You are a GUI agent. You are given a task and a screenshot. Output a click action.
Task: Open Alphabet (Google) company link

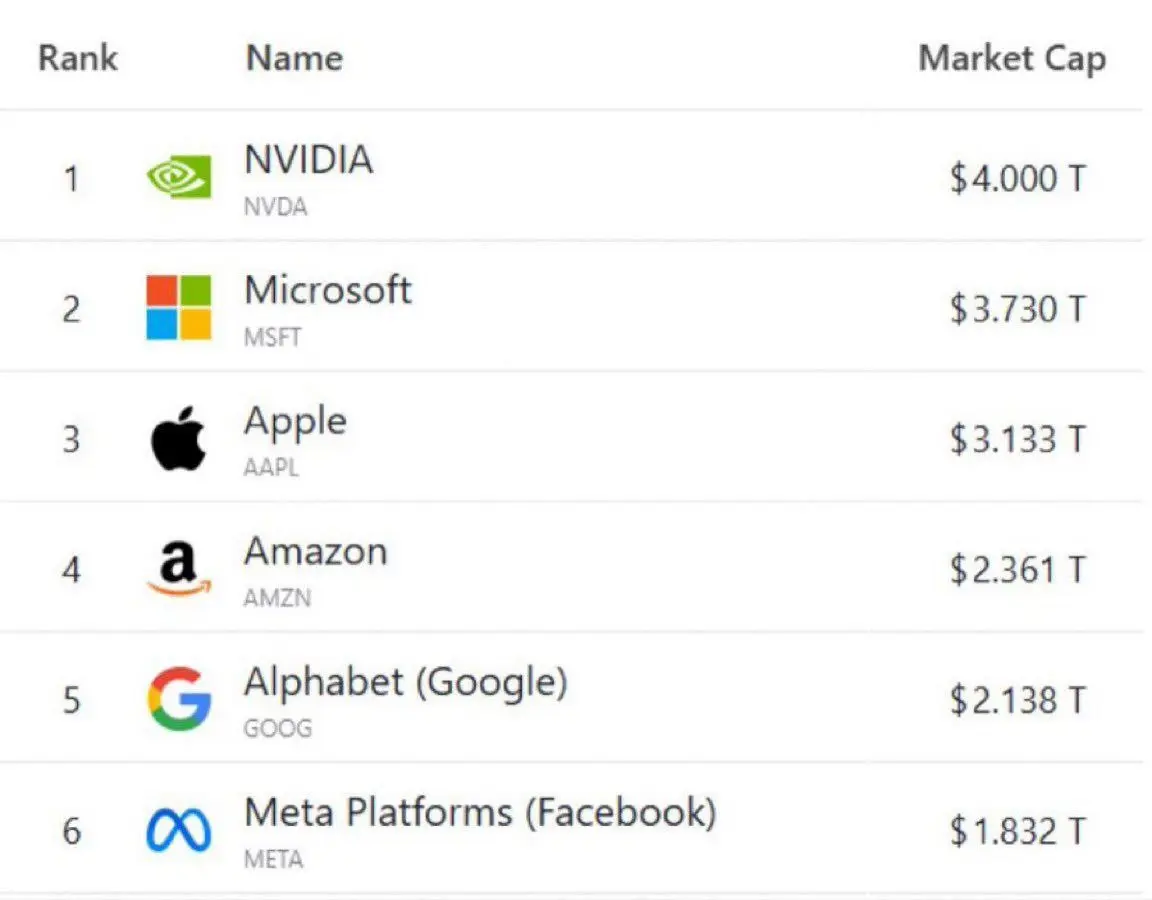point(406,683)
